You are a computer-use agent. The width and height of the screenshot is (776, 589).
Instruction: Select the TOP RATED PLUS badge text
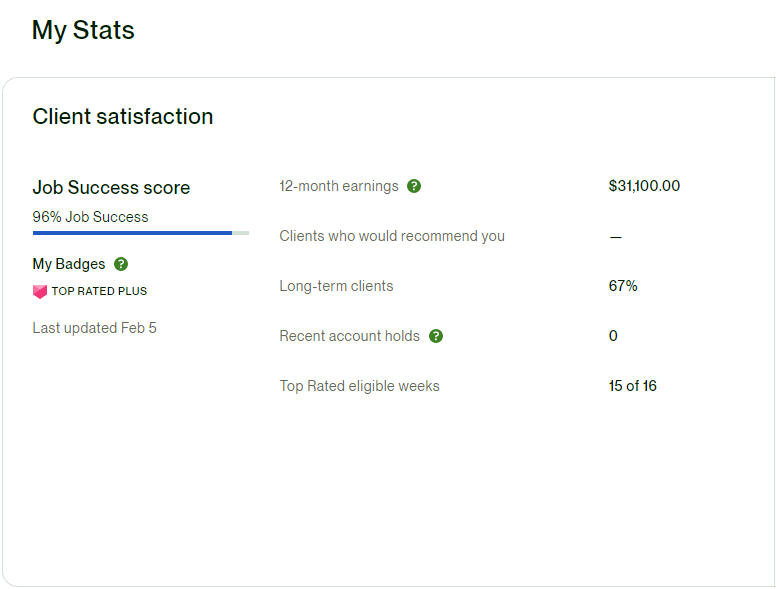99,292
